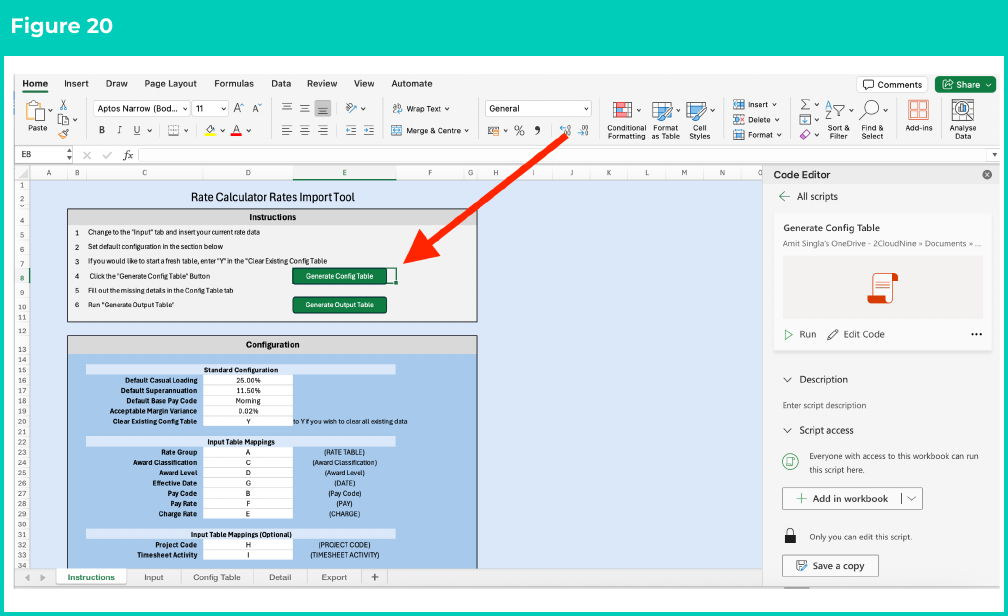
Task: Apply the yellow fill colour swatch
Action: 210,130
